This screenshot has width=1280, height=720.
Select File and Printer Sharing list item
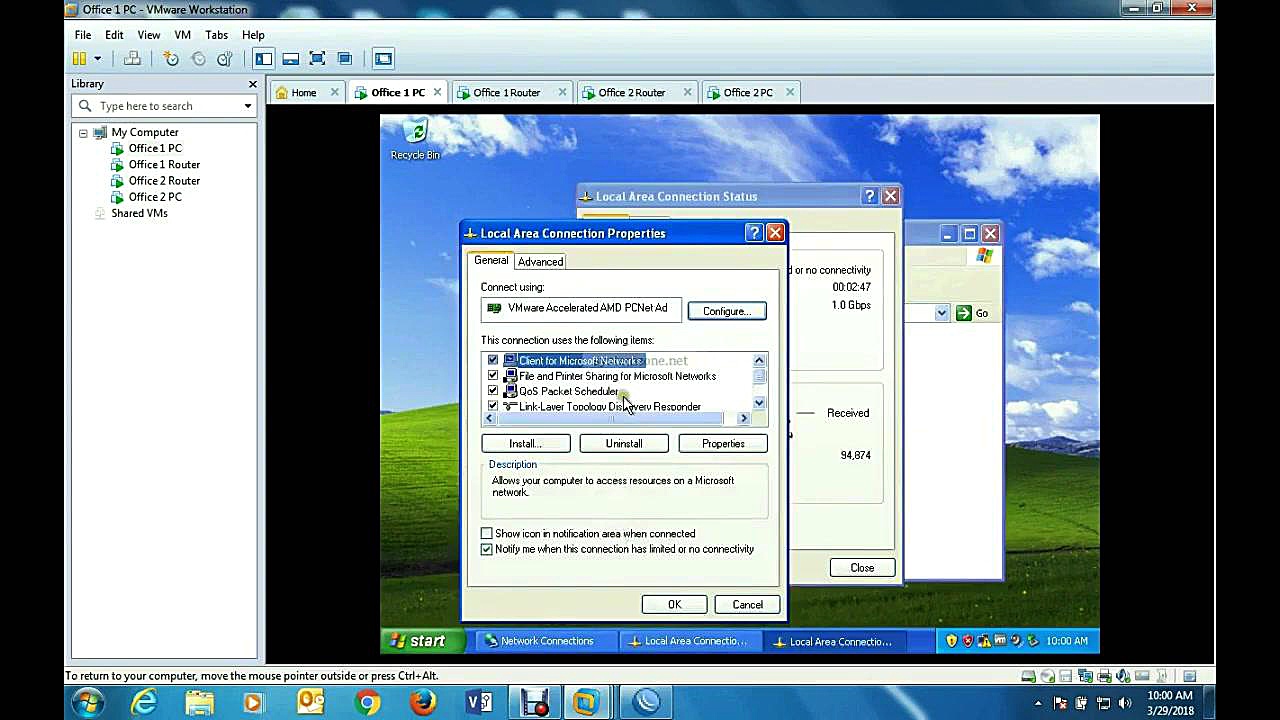(617, 377)
